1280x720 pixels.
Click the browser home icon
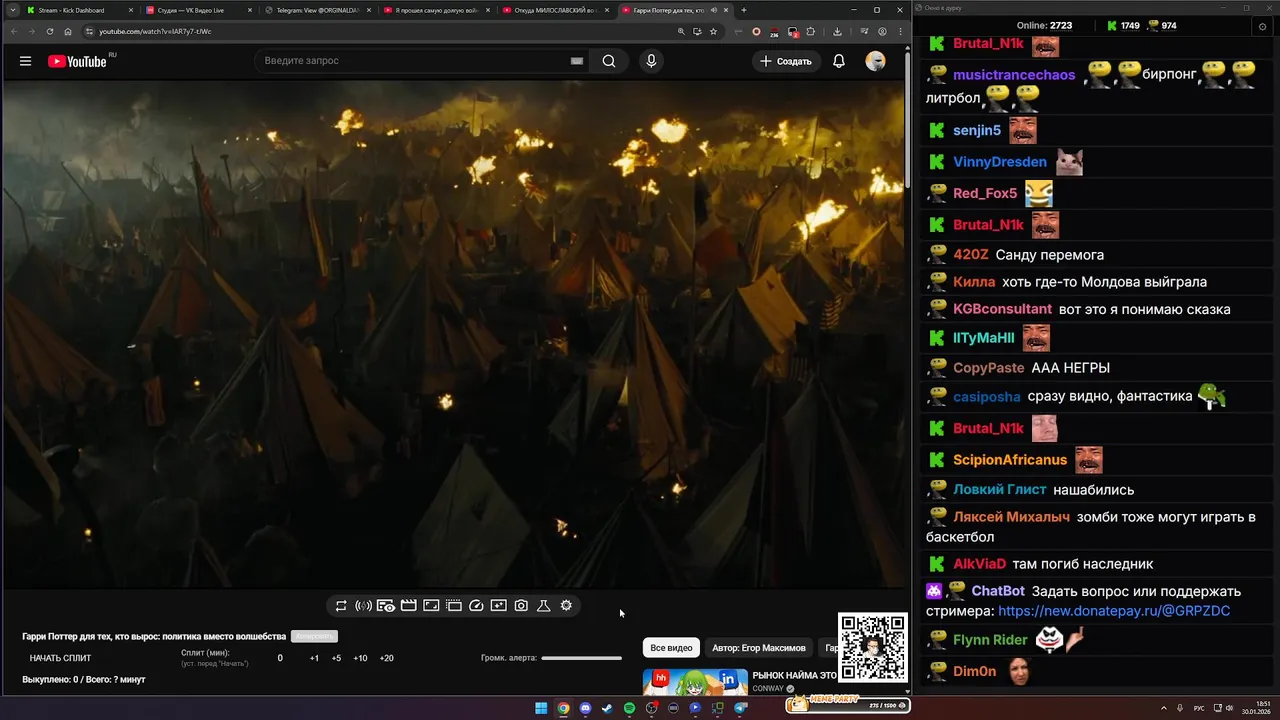pos(68,31)
